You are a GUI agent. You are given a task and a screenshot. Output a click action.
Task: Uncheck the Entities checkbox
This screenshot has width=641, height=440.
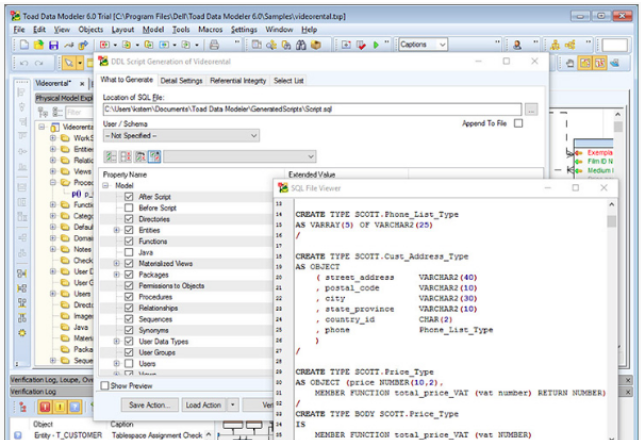(129, 230)
